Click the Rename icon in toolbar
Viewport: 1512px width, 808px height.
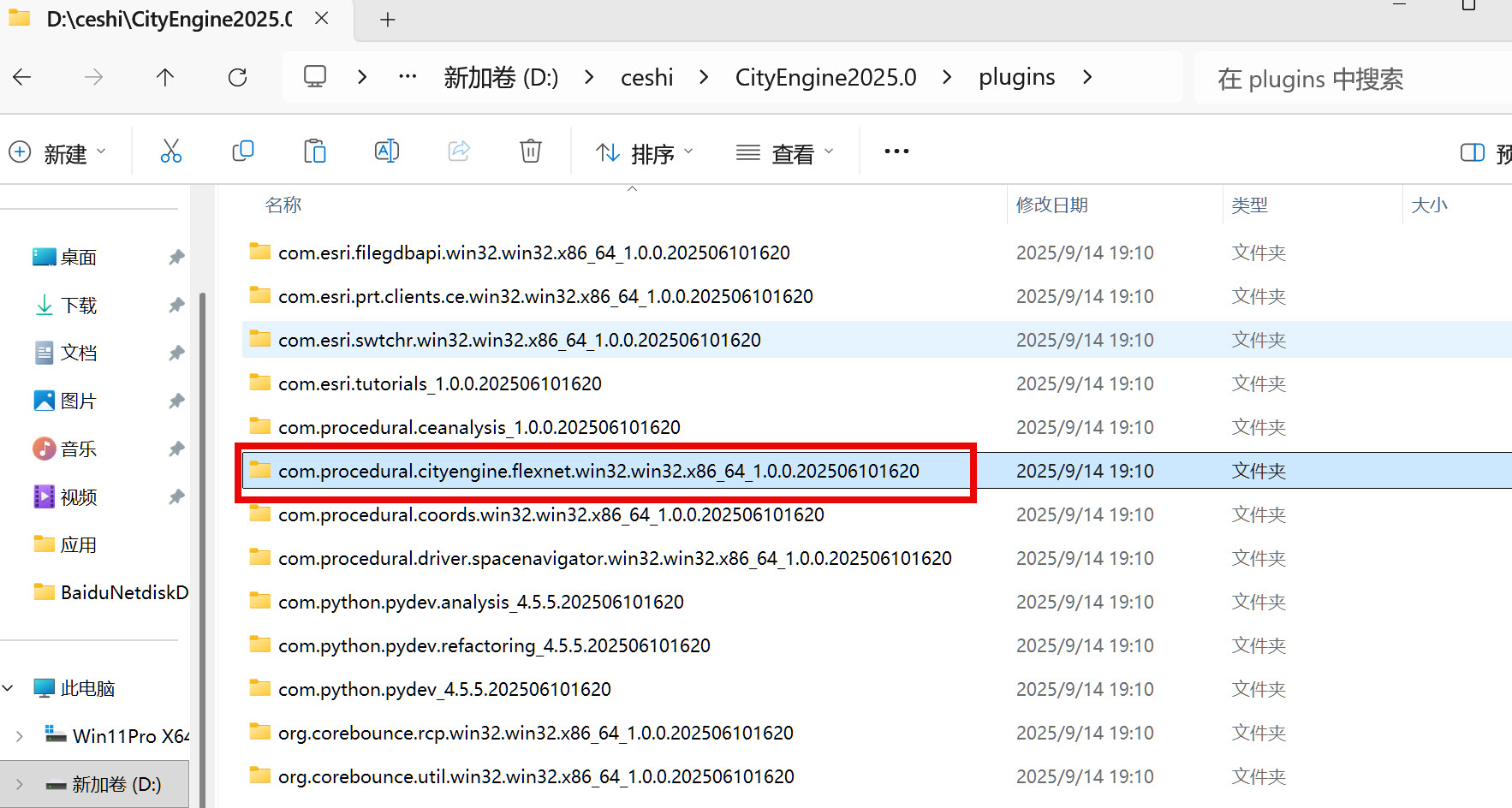pos(387,151)
